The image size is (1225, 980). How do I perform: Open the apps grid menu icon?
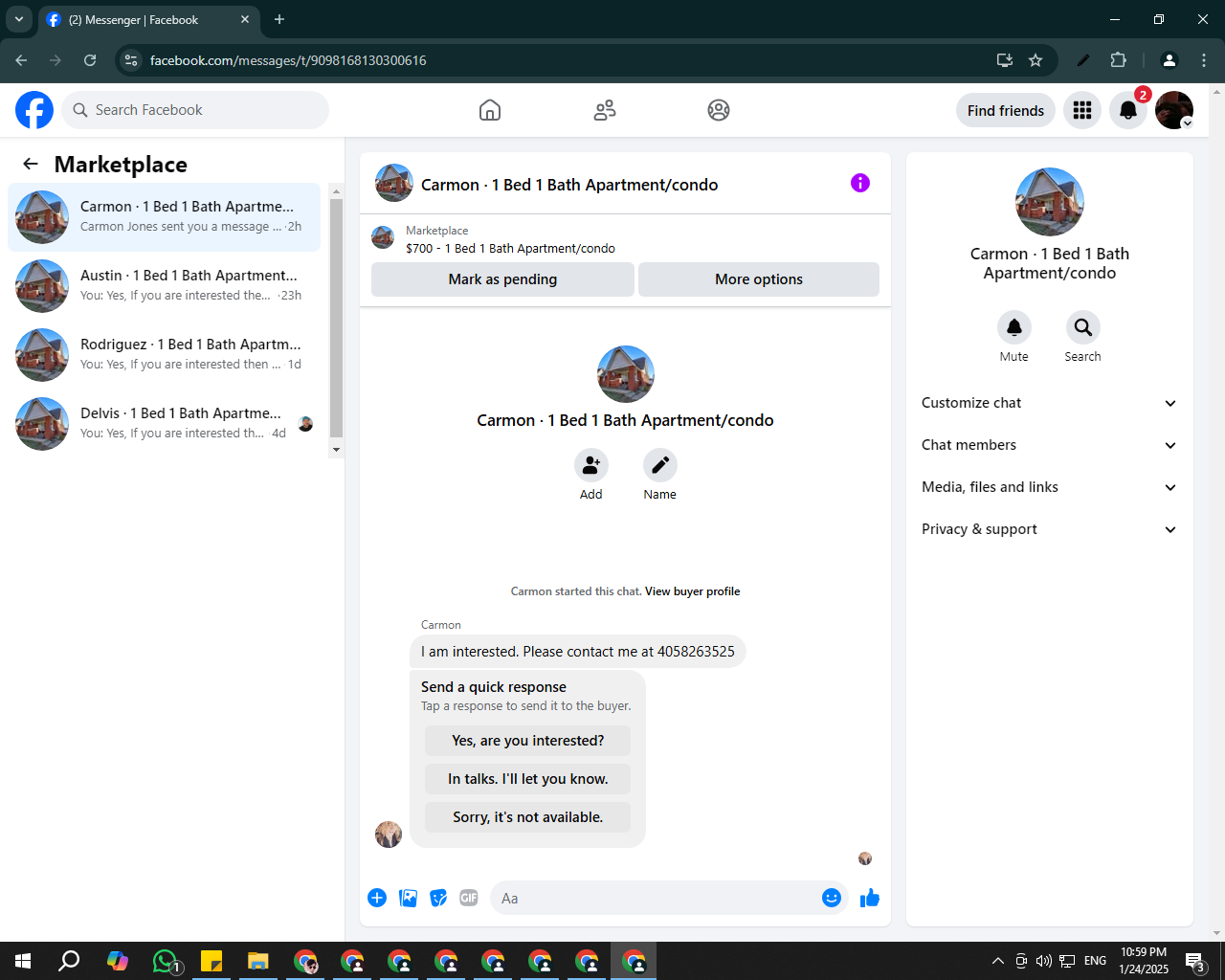point(1082,110)
